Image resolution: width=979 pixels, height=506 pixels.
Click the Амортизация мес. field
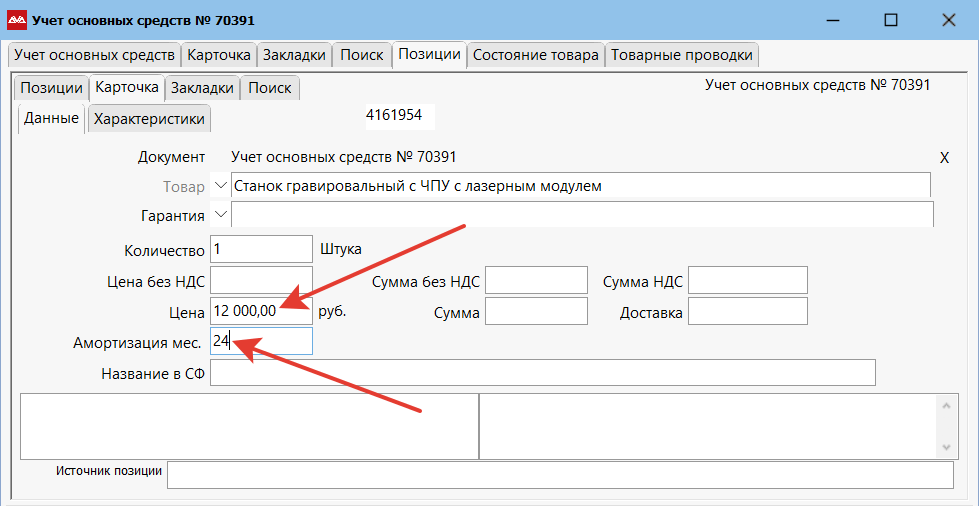[x=261, y=341]
